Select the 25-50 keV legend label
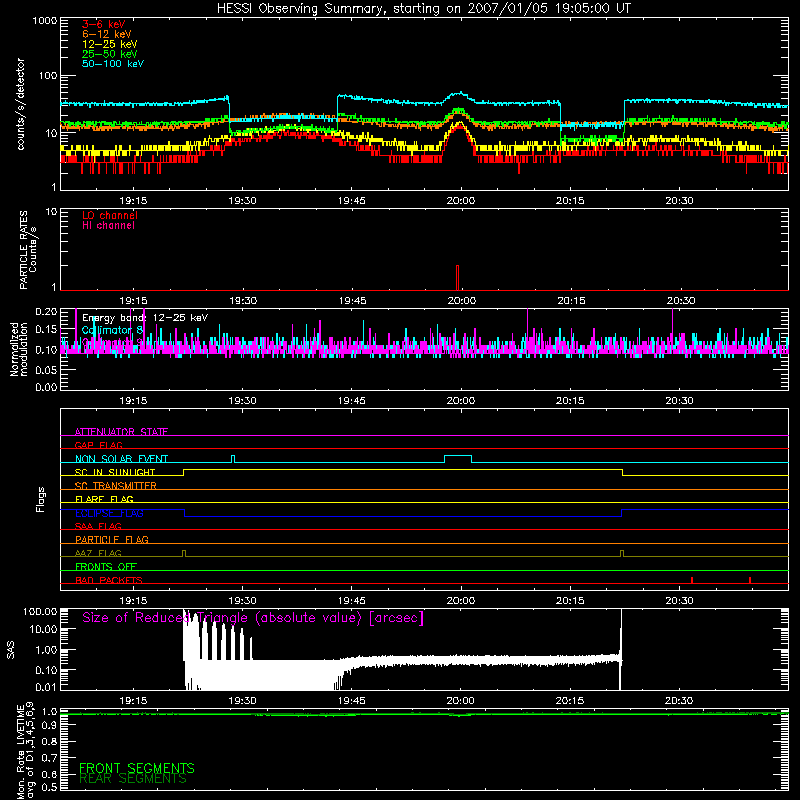Screen dimensions: 800x800 (110, 54)
